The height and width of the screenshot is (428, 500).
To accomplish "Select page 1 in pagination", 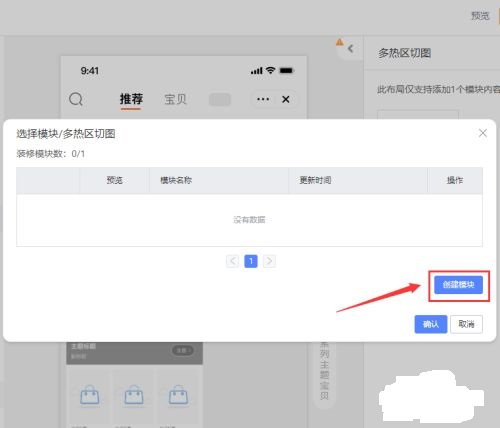I will [x=251, y=261].
